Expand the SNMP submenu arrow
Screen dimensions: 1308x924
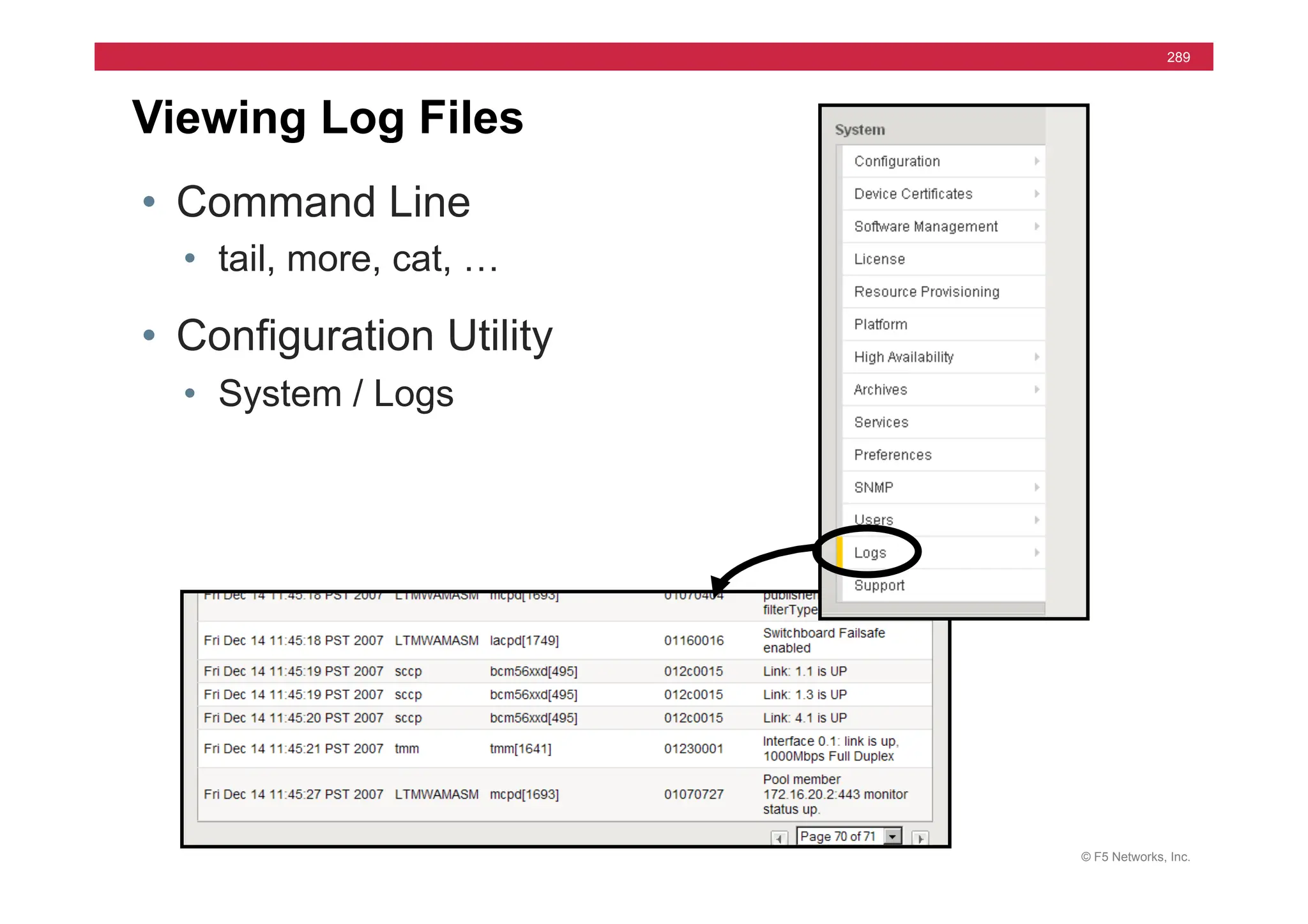(1037, 487)
